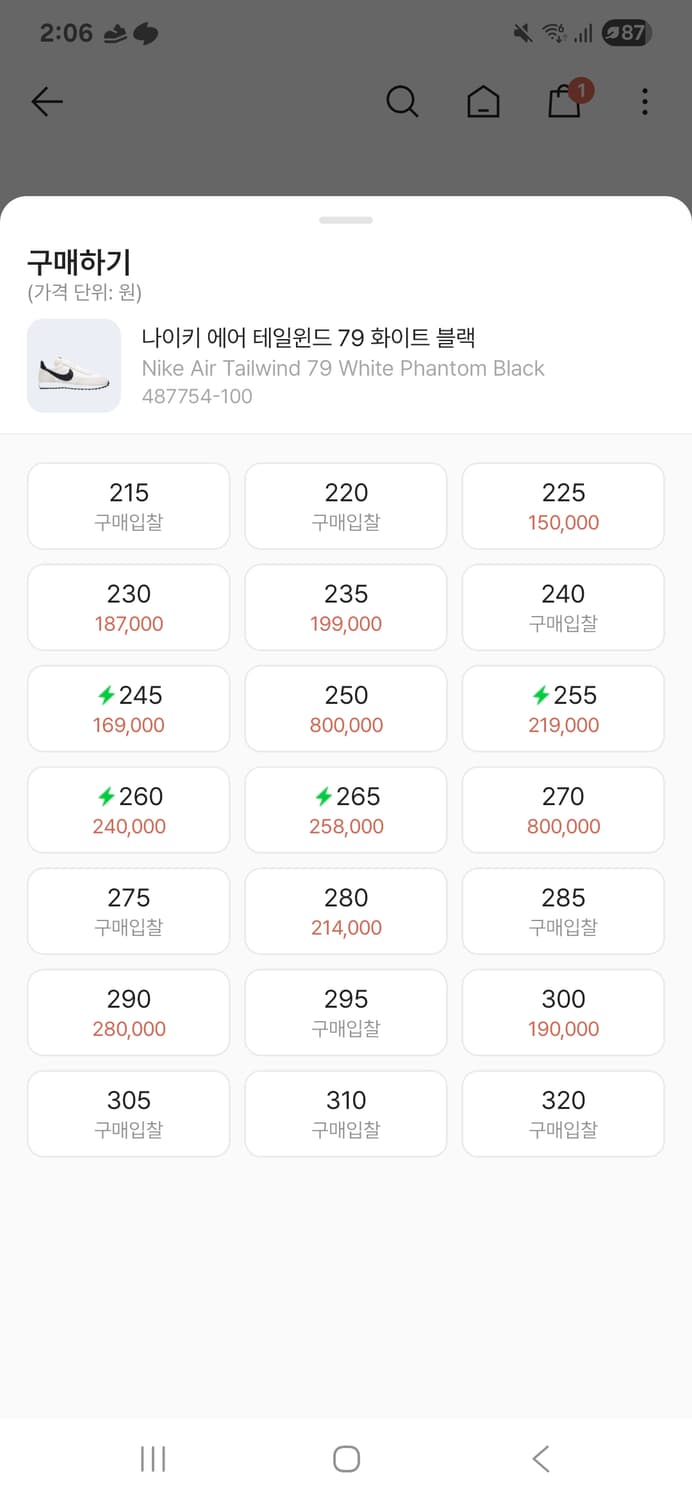Pick size 250 priced 800,000

pos(346,708)
